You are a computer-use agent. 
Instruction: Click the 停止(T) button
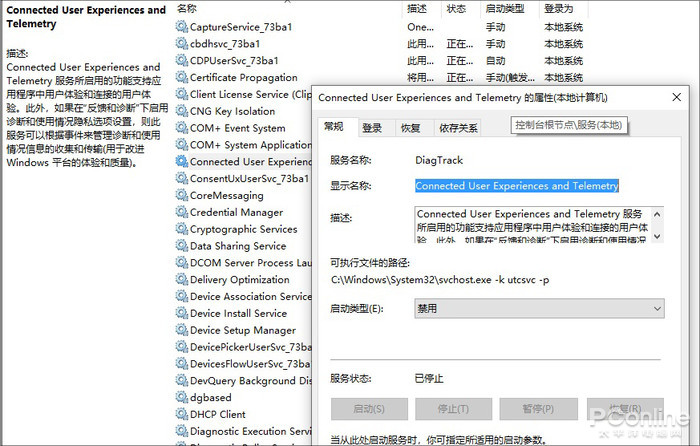click(453, 409)
